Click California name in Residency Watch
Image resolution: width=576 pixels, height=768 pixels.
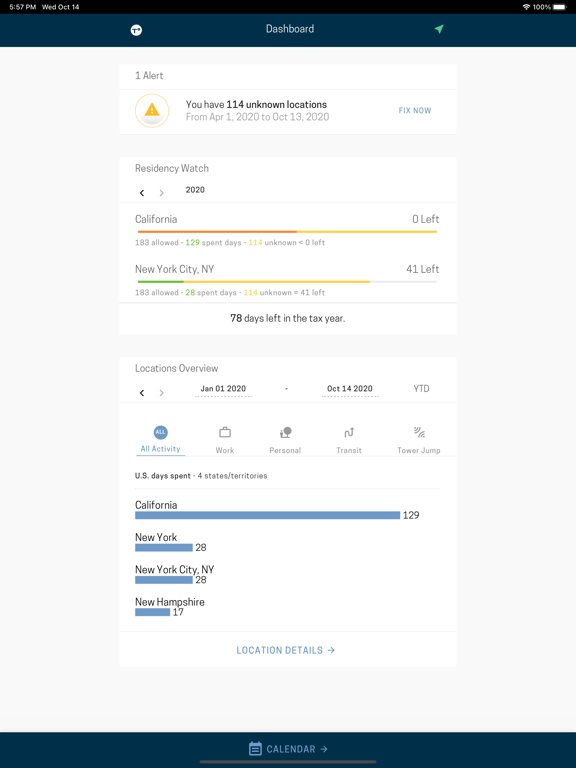pyautogui.click(x=156, y=219)
